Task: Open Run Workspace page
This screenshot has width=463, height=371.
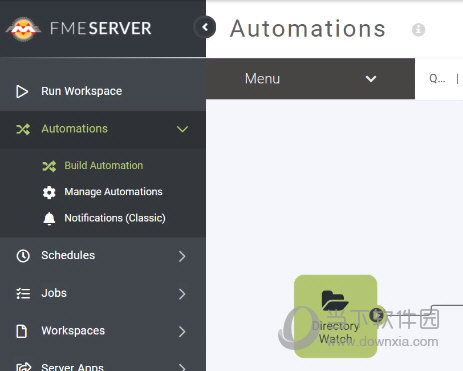Action: click(103, 91)
